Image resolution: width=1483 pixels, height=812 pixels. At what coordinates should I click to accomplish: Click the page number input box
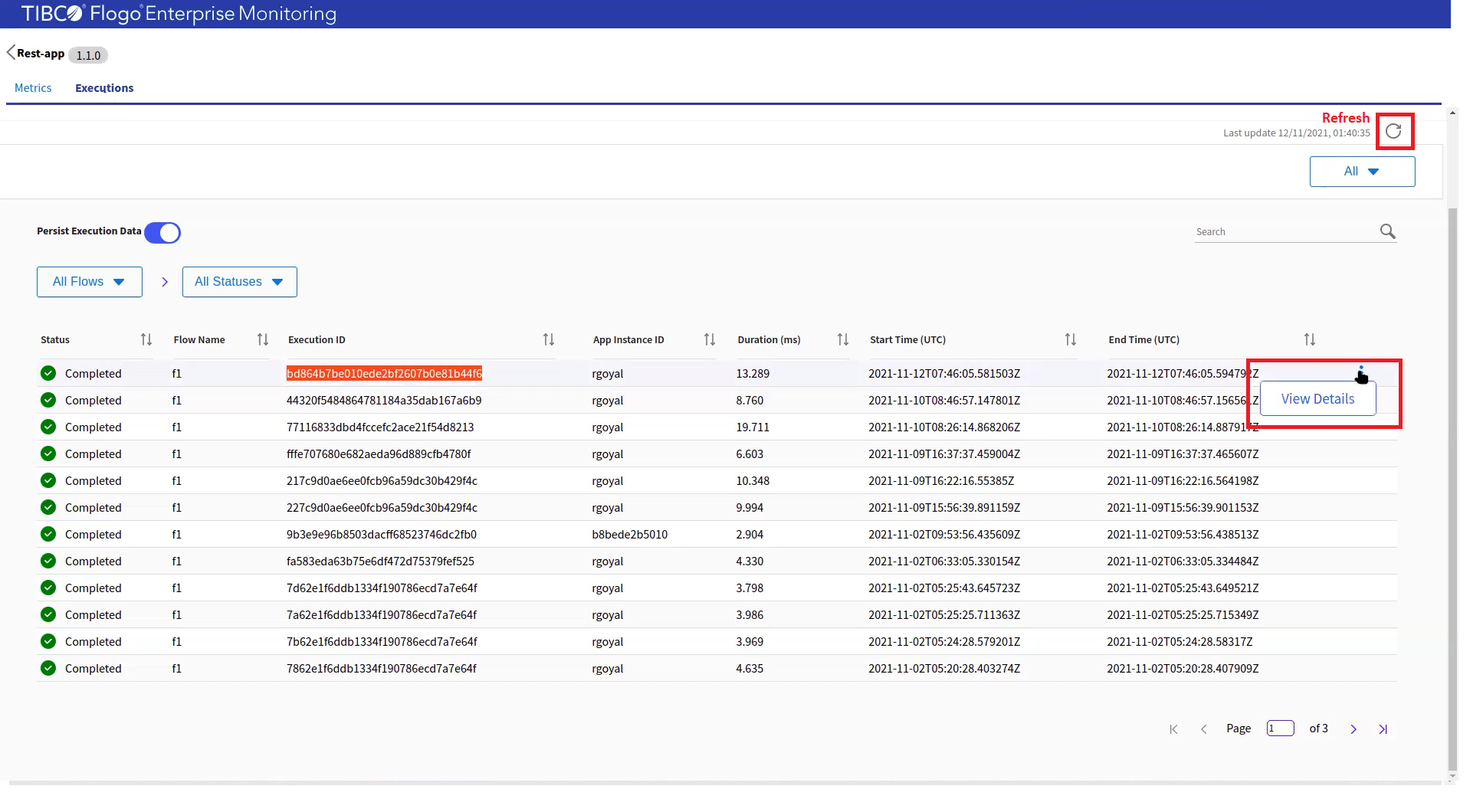coord(1280,729)
